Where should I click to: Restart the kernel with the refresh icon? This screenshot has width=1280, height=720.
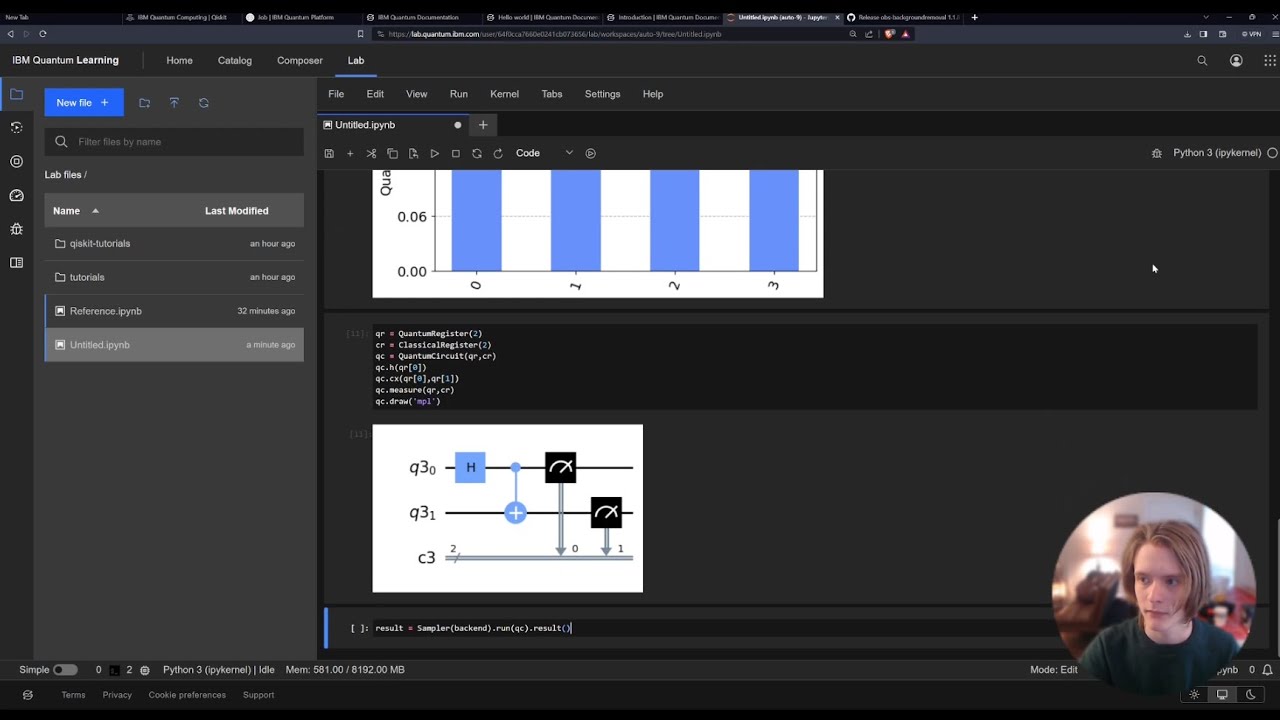(476, 153)
